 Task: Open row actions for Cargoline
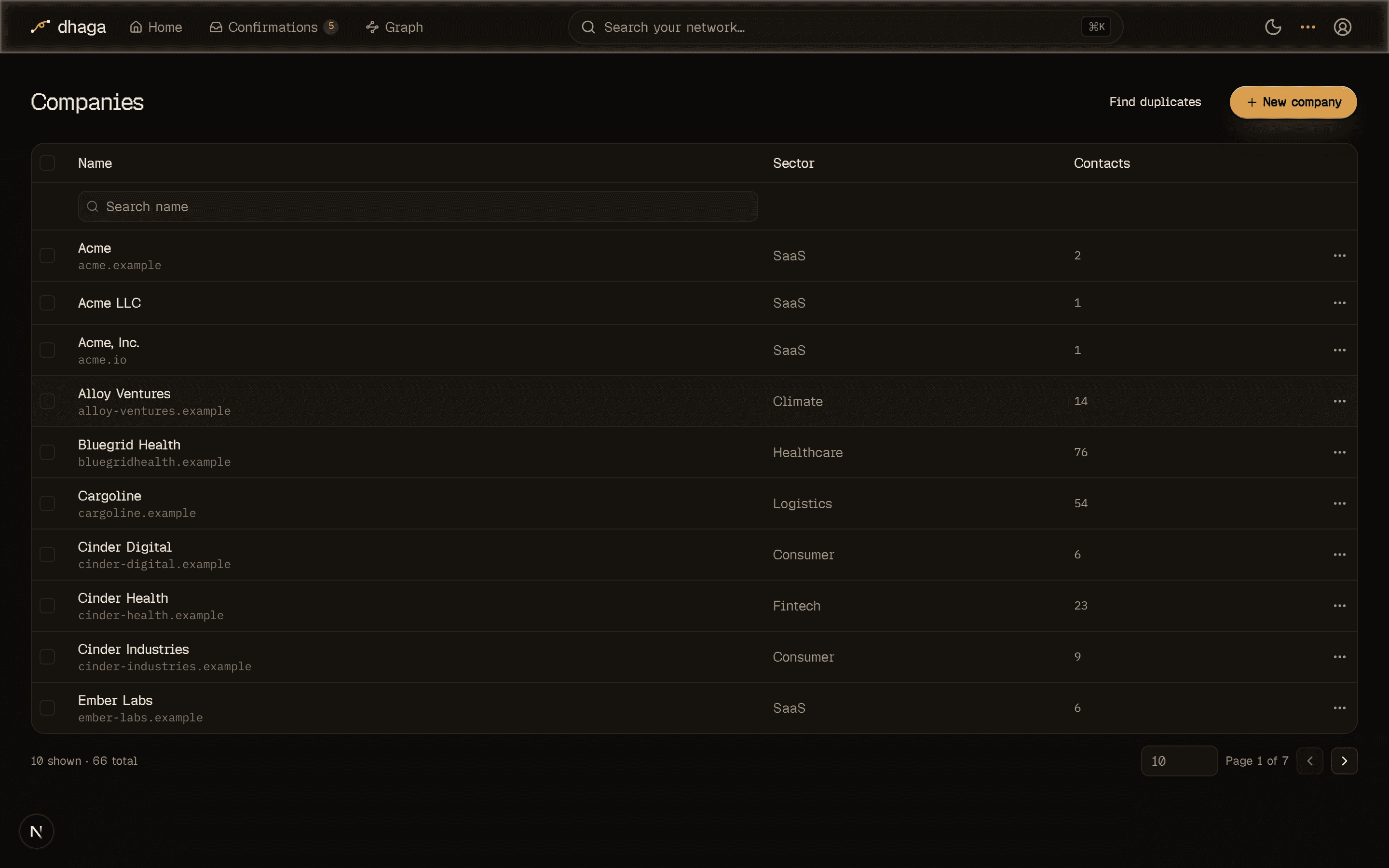(x=1339, y=503)
